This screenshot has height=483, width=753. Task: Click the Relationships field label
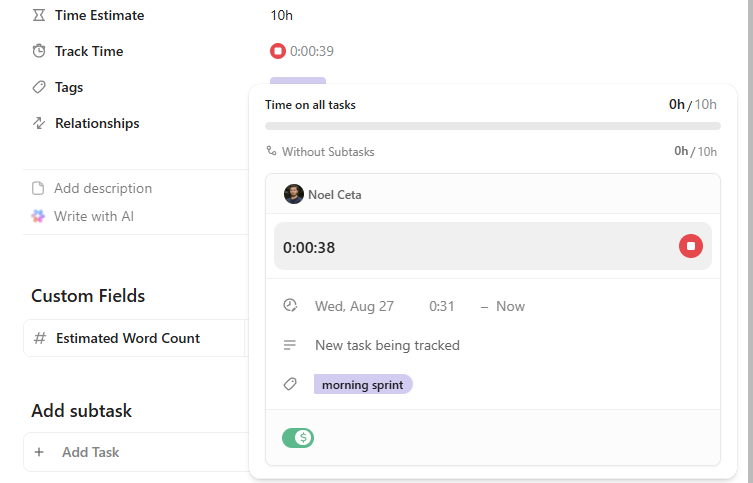[97, 123]
